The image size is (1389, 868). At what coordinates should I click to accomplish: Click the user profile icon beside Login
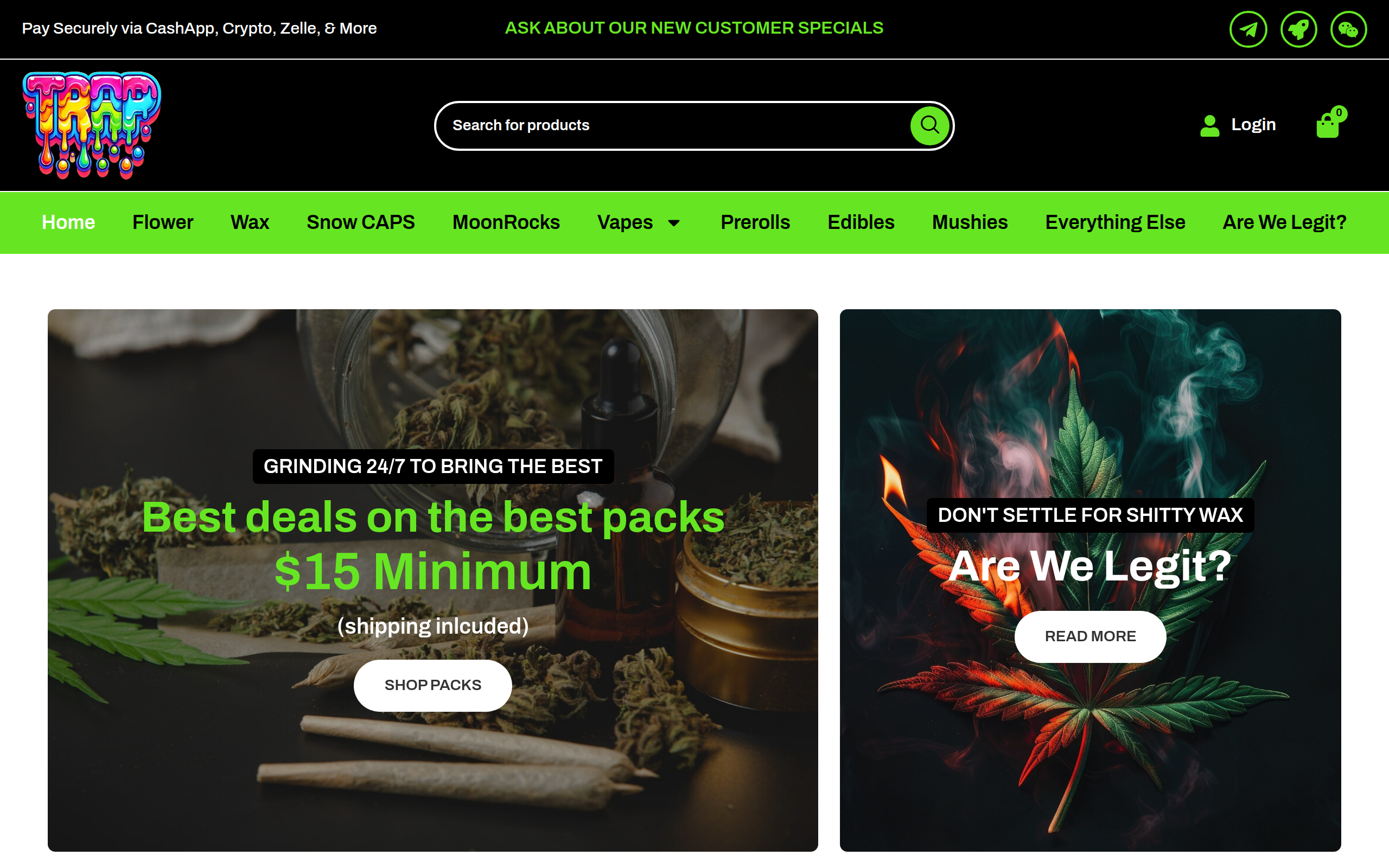[x=1209, y=125]
